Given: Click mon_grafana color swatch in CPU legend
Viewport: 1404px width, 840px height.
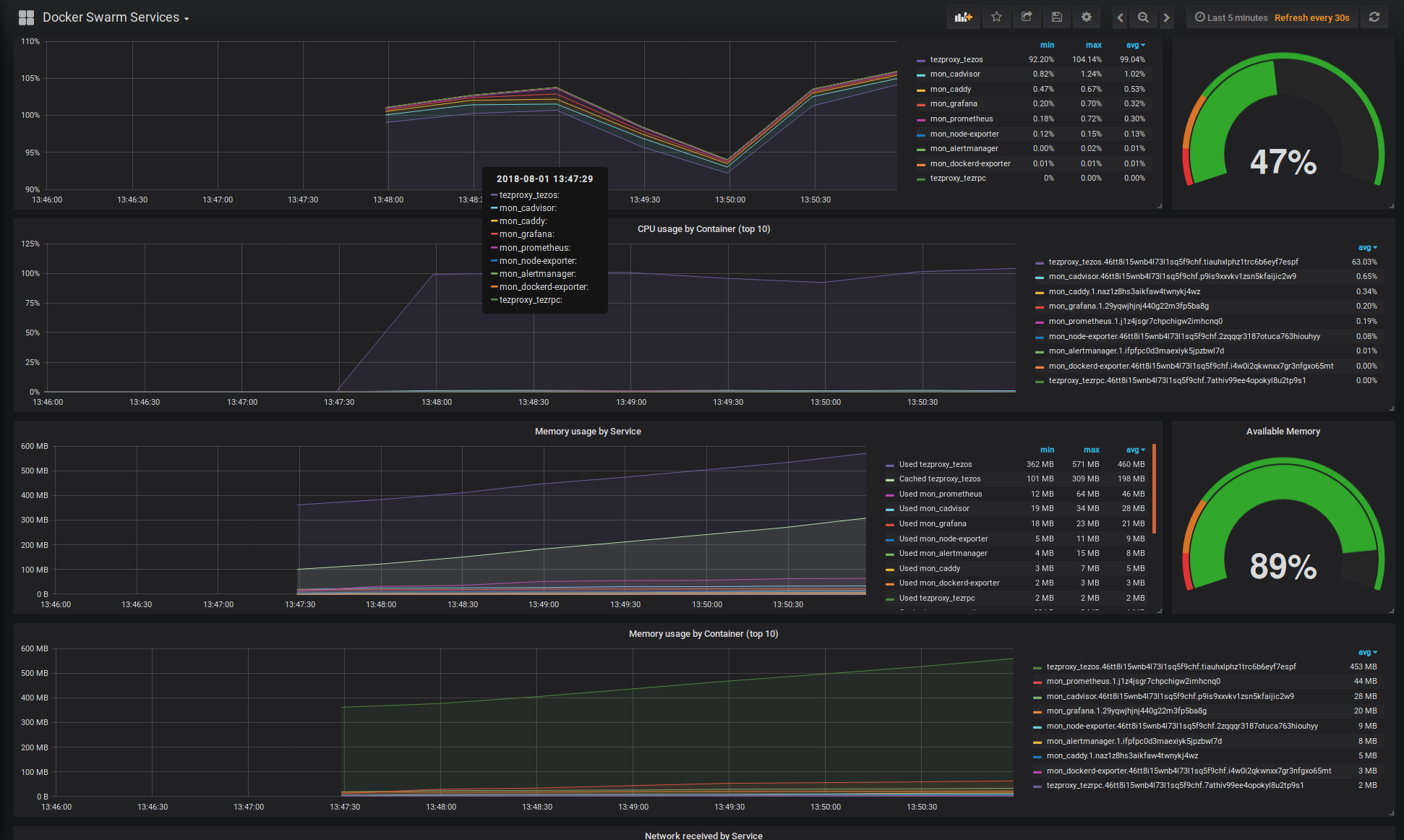Looking at the screenshot, I should click(920, 104).
